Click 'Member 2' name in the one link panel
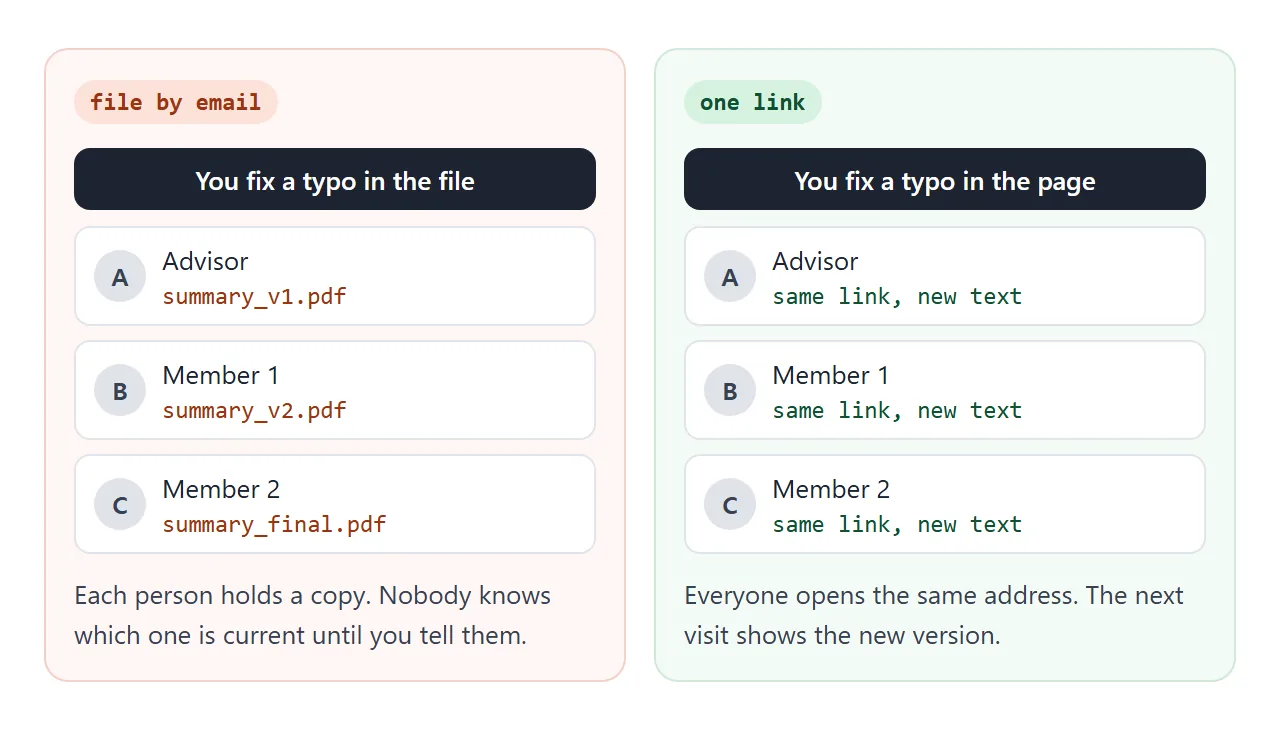The height and width of the screenshot is (734, 1280). (831, 490)
